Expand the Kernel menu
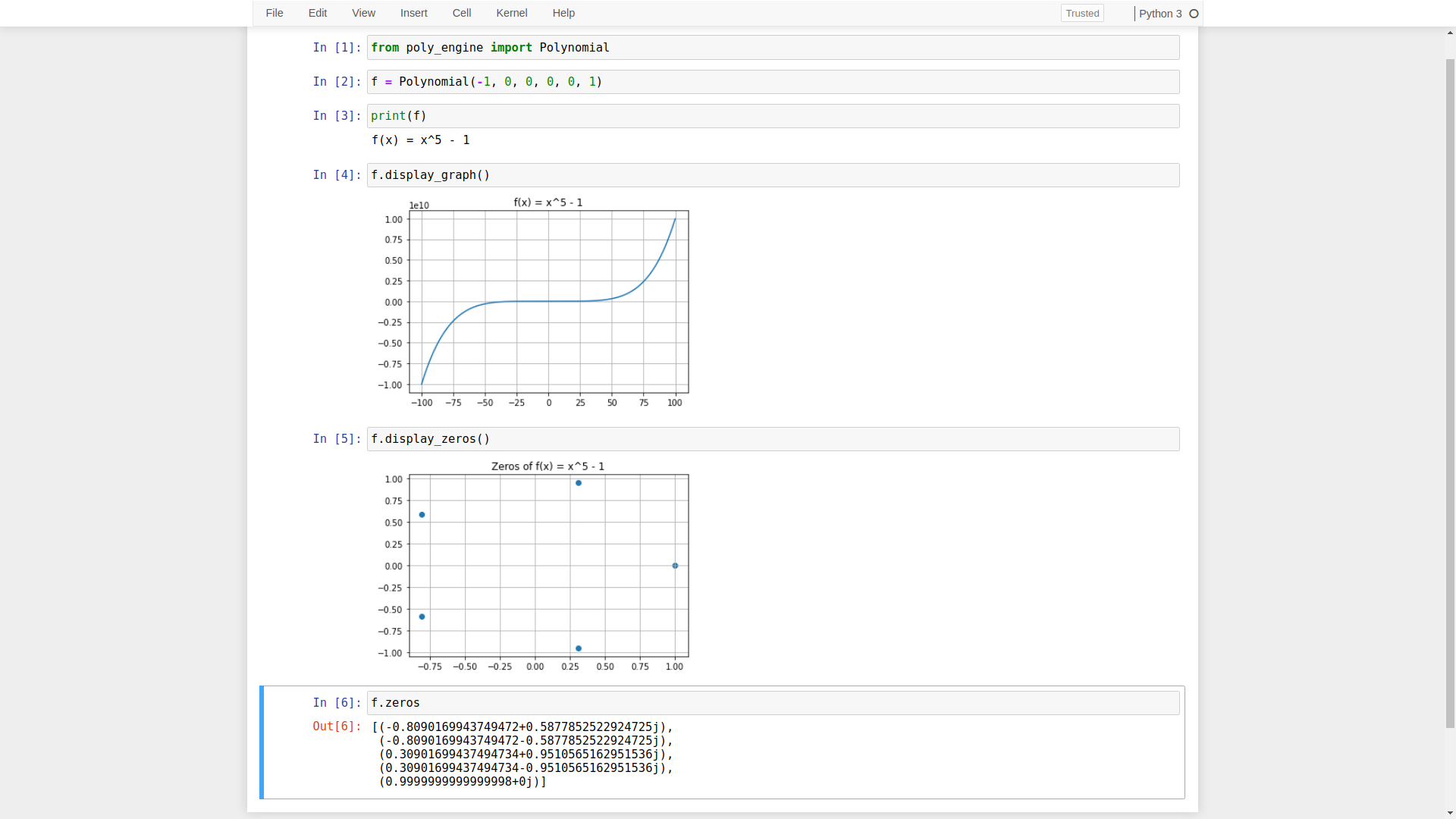Screen dimensions: 1456x819 (511, 13)
